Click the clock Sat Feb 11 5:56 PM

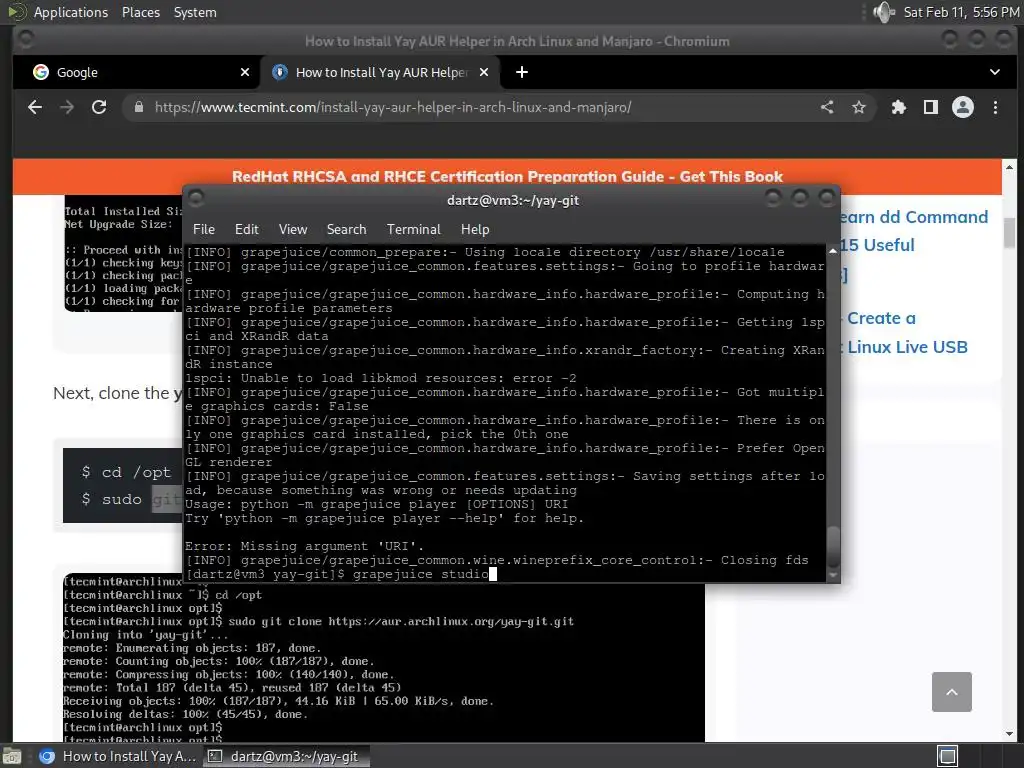coord(961,12)
